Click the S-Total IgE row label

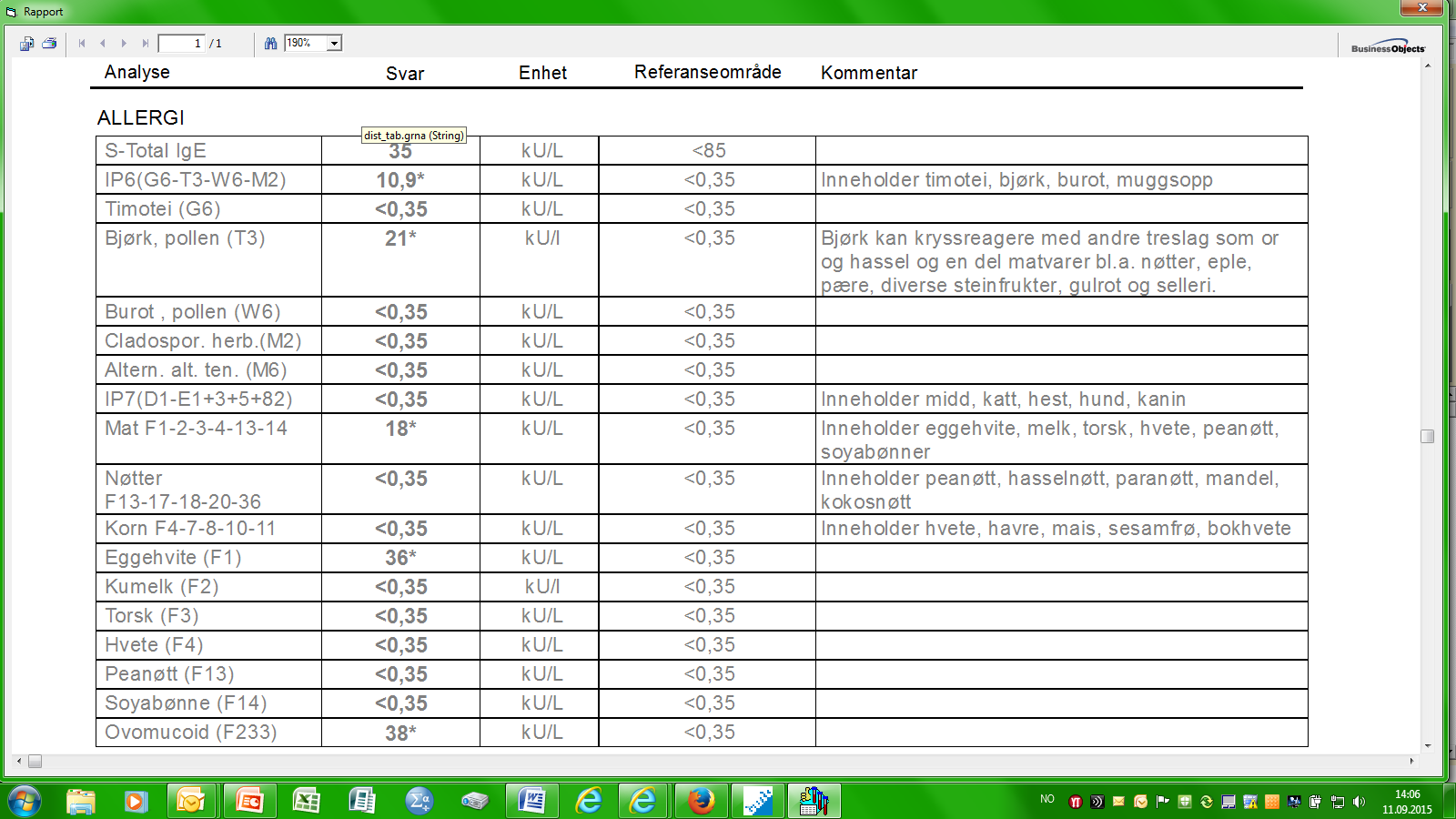(156, 150)
